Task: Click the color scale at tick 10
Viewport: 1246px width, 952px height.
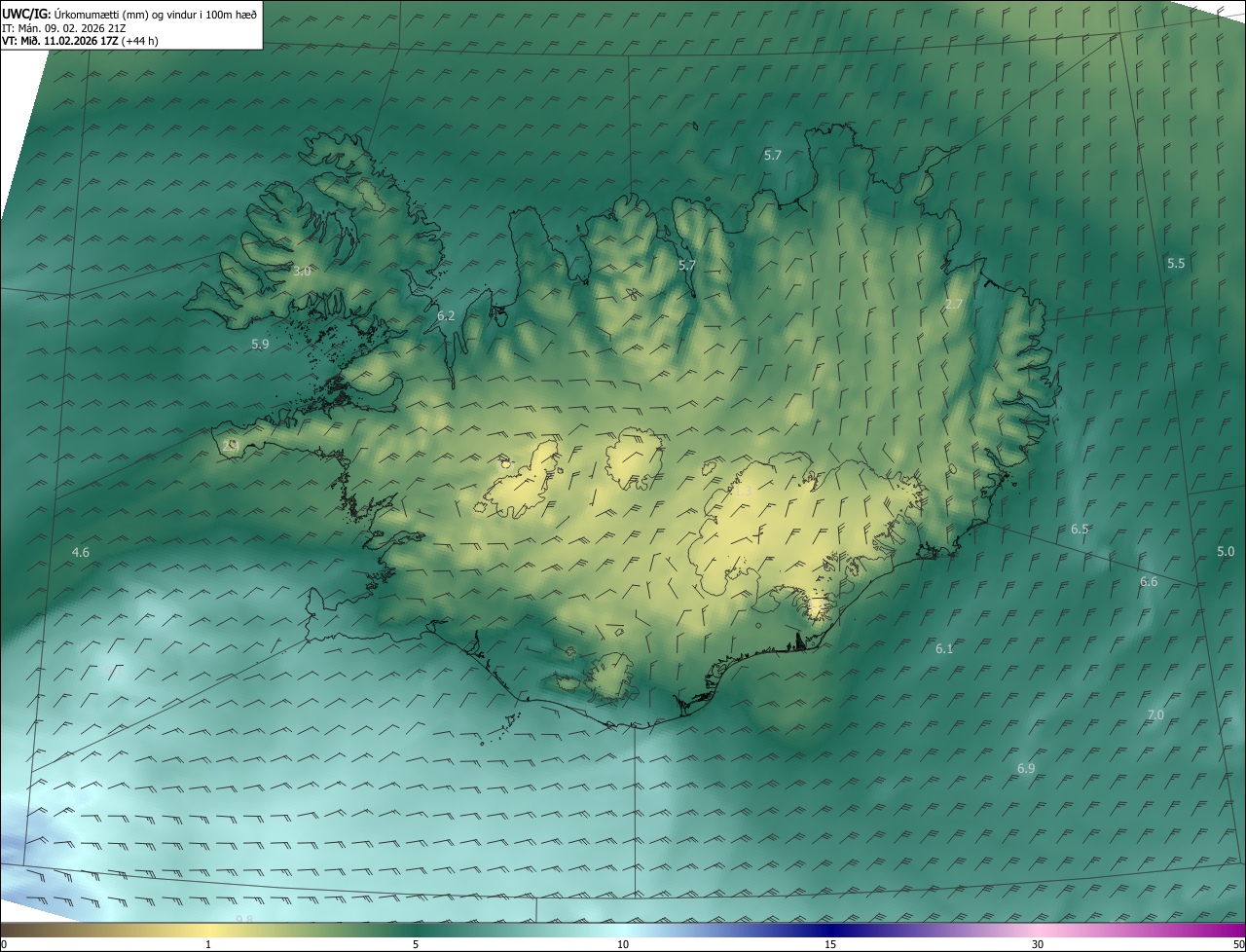Action: pyautogui.click(x=623, y=944)
